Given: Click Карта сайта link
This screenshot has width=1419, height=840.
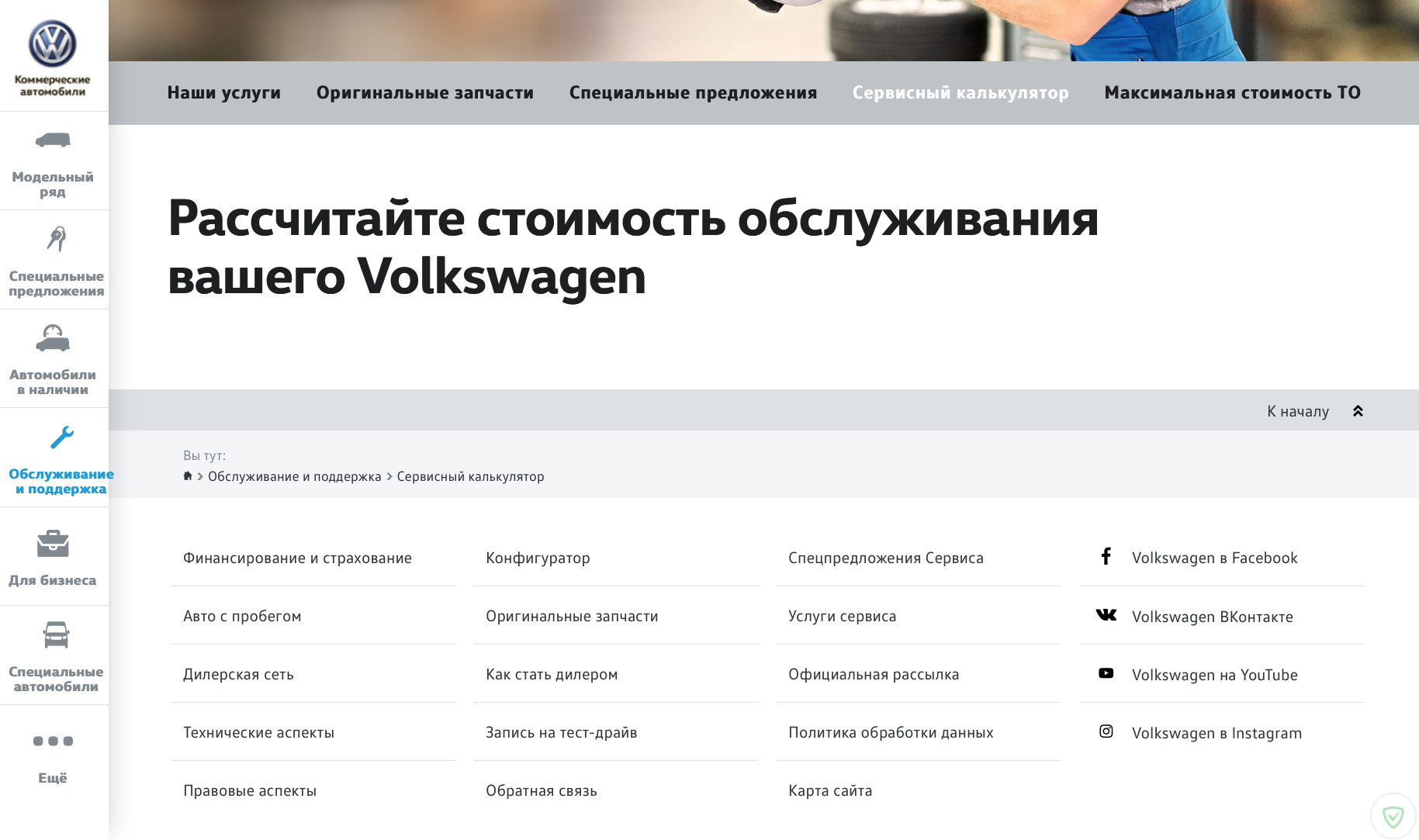Looking at the screenshot, I should [x=830, y=790].
